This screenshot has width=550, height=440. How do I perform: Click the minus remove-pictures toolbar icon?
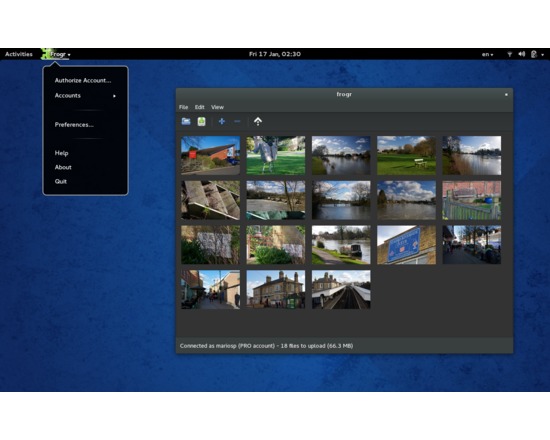(x=237, y=121)
